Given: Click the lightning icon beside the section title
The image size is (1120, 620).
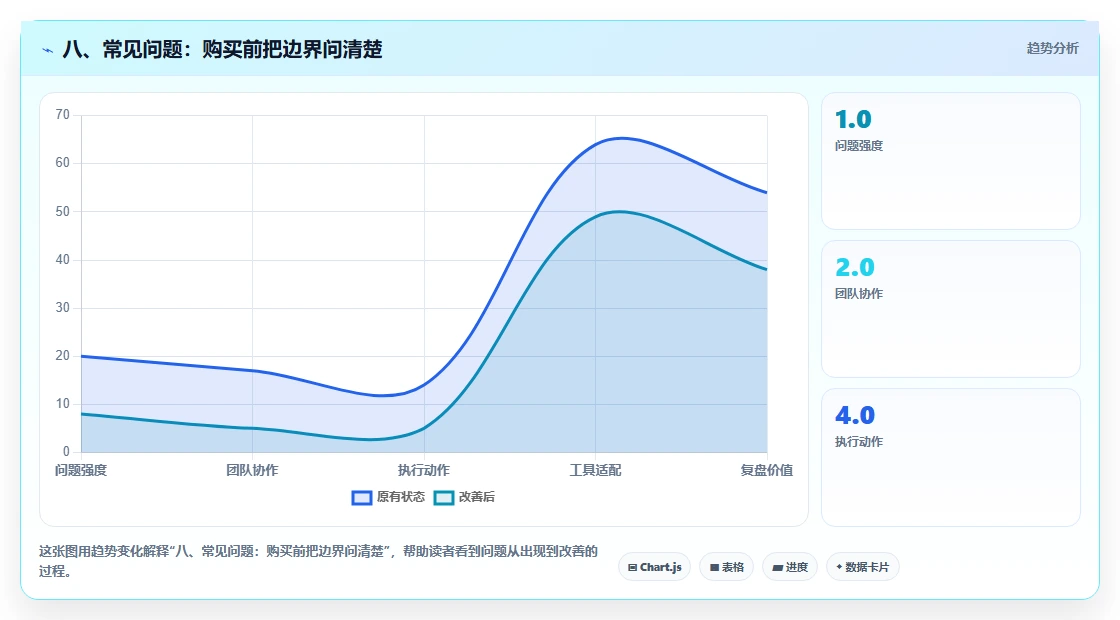Looking at the screenshot, I should [x=48, y=50].
